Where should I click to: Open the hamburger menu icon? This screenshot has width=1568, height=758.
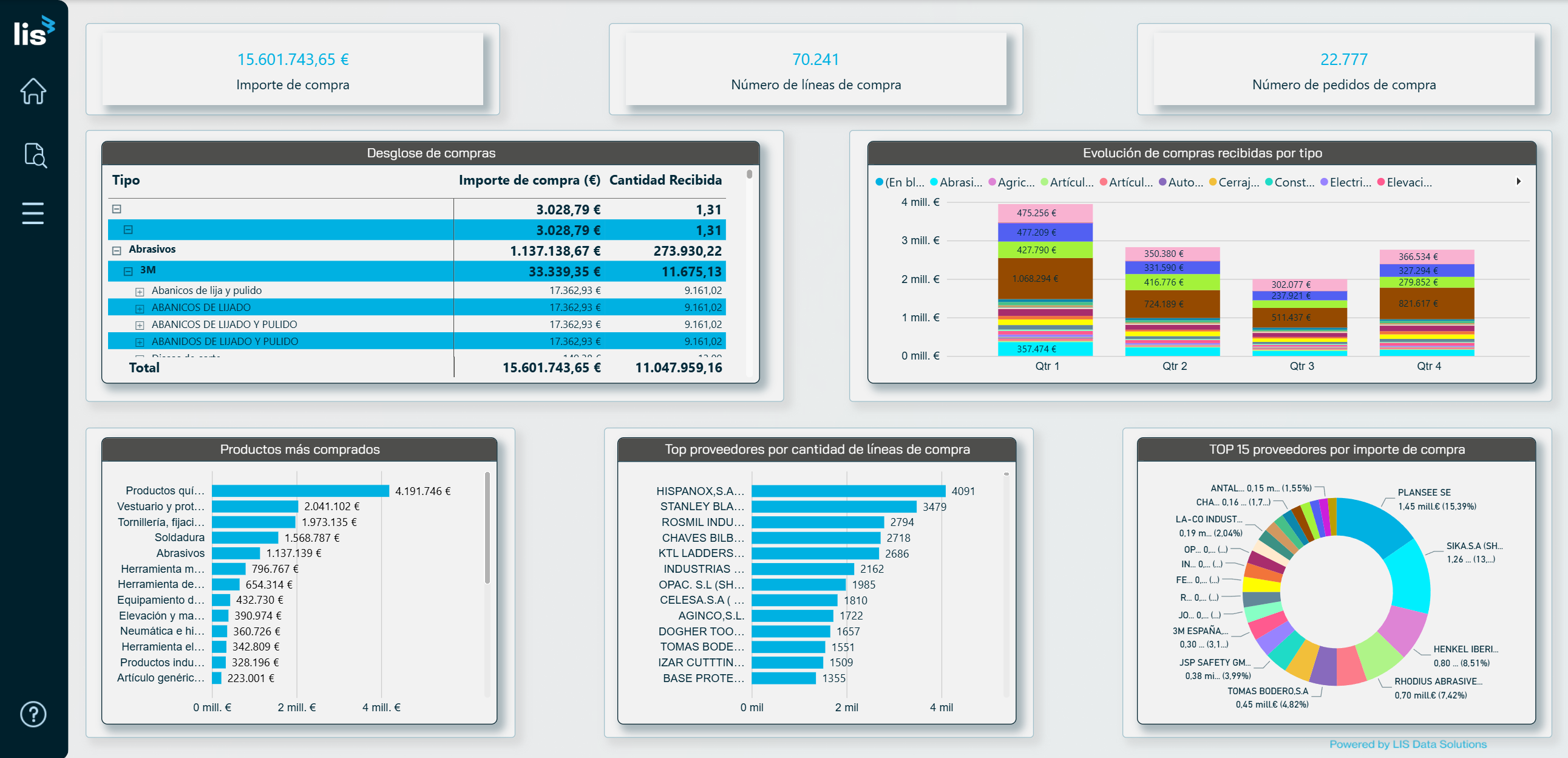(x=33, y=213)
